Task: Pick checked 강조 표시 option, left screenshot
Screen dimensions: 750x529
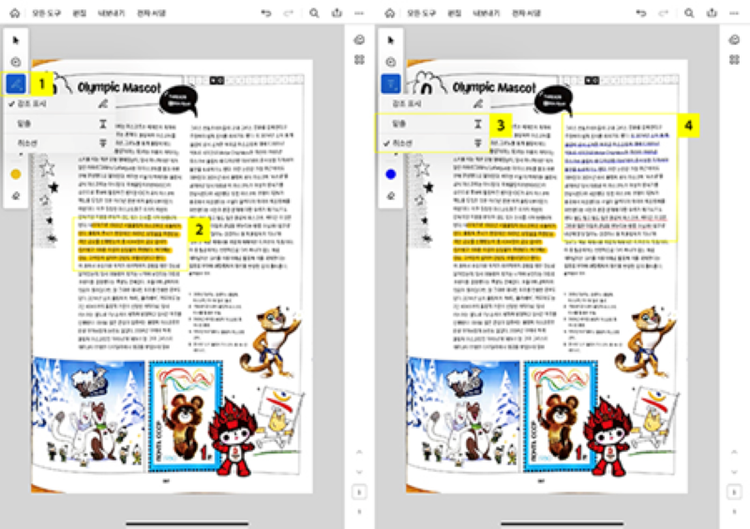Action: [58, 103]
